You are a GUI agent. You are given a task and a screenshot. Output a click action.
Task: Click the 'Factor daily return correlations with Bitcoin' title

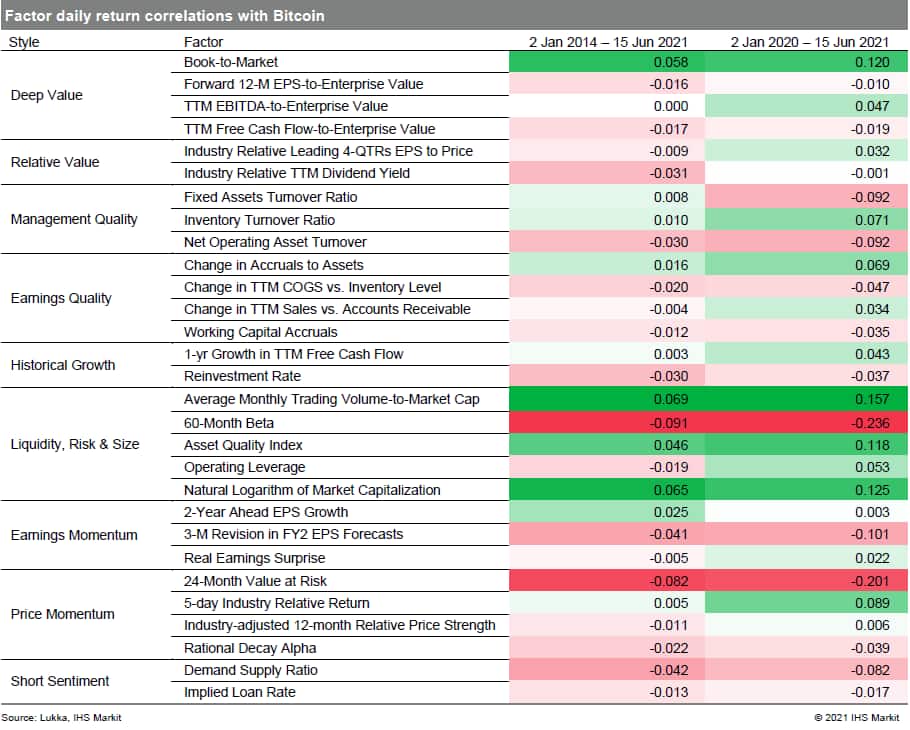coord(165,16)
